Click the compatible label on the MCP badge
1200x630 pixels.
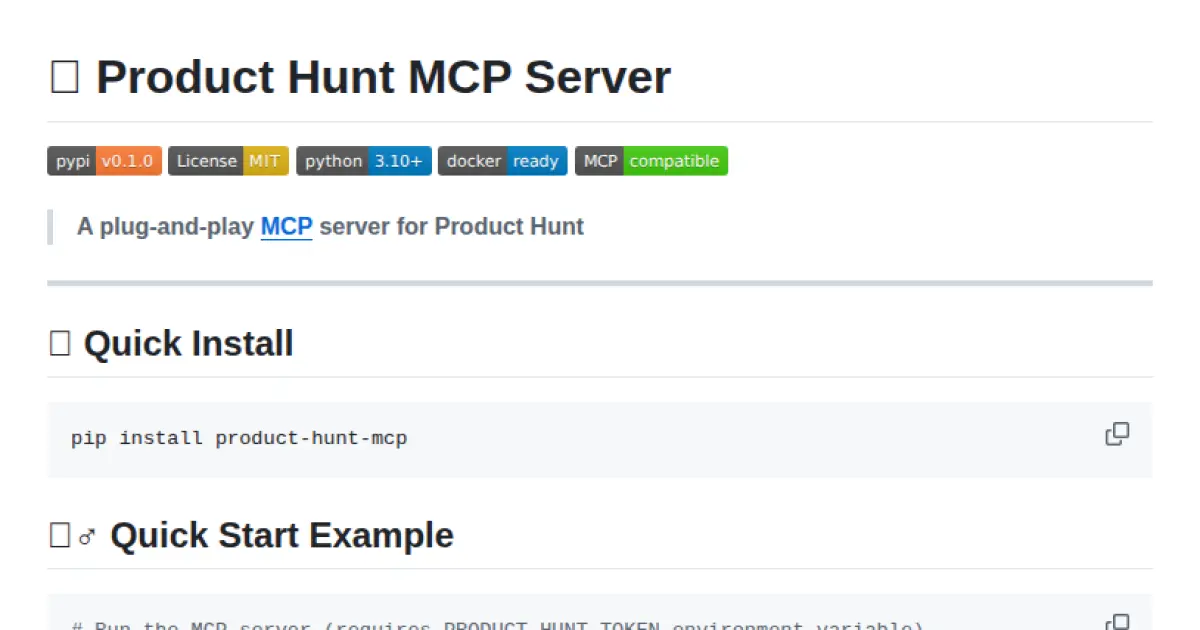point(677,161)
